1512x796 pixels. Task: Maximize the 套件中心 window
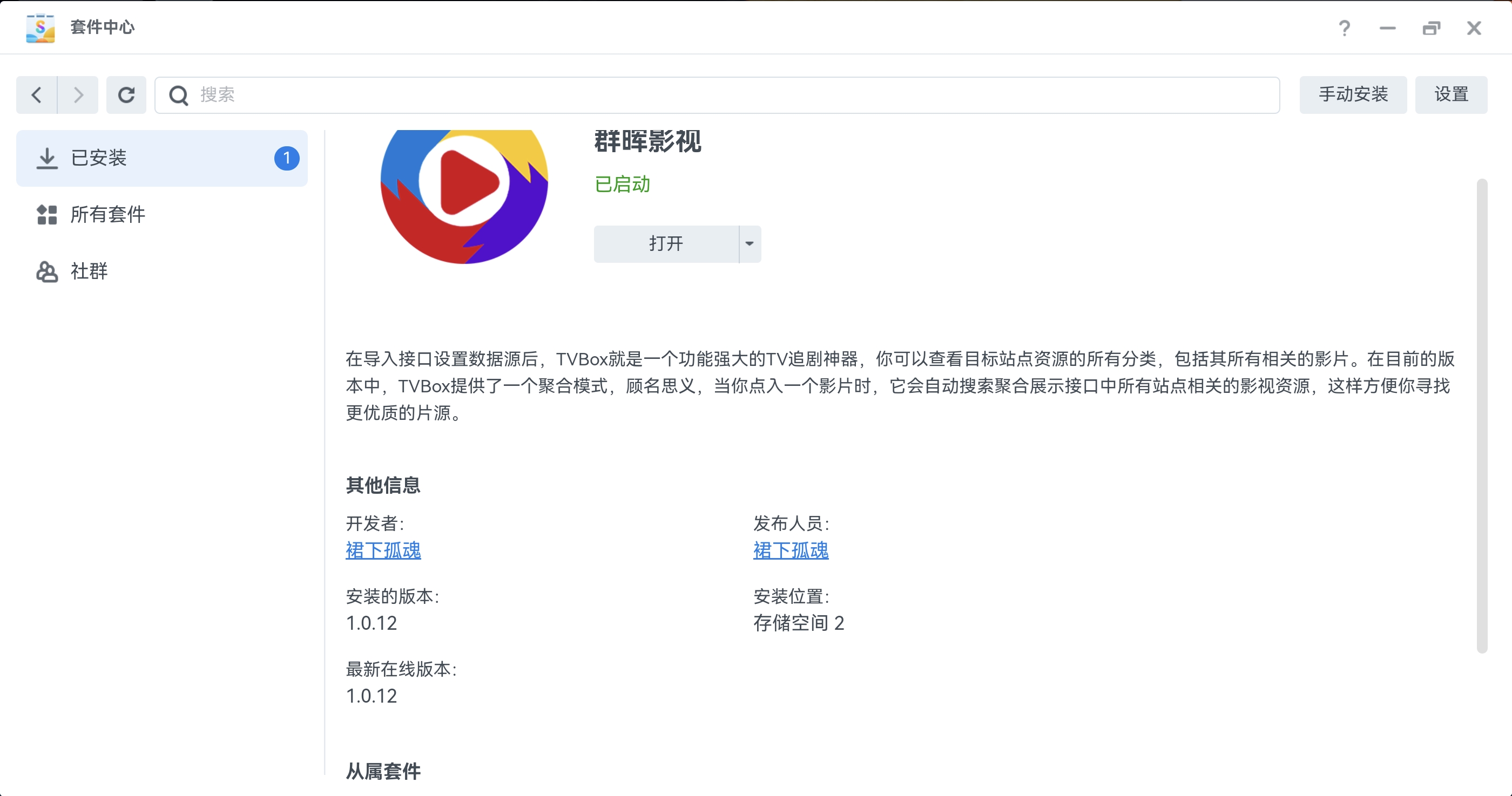tap(1431, 28)
